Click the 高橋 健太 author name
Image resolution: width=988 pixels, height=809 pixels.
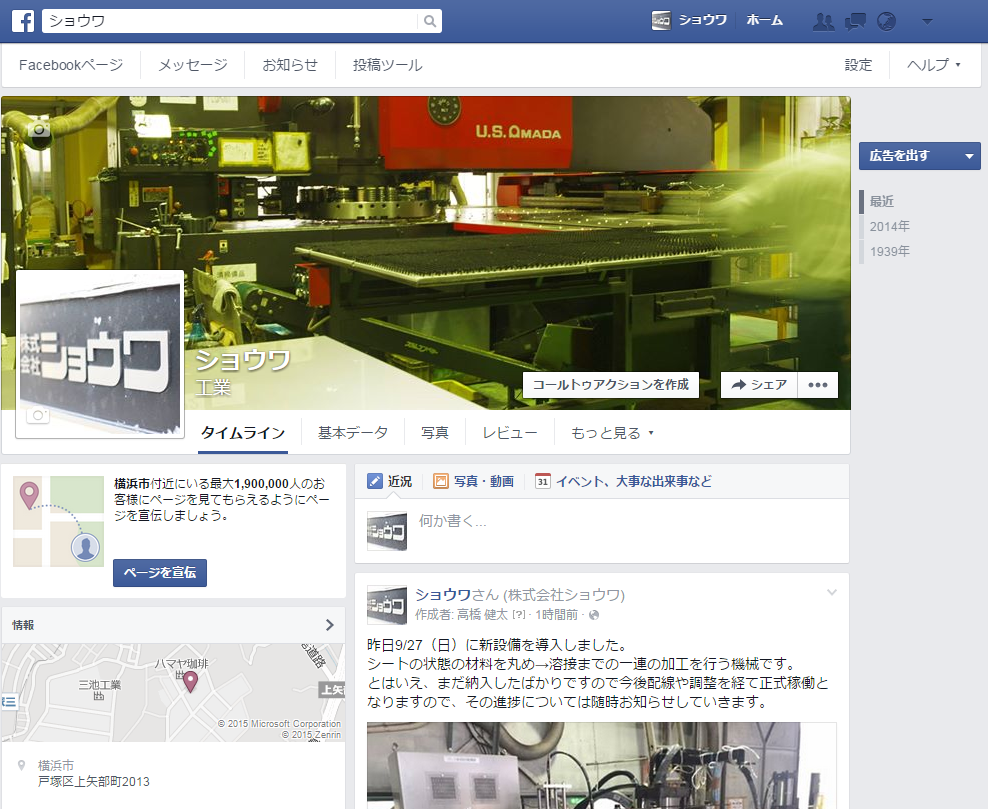point(482,615)
